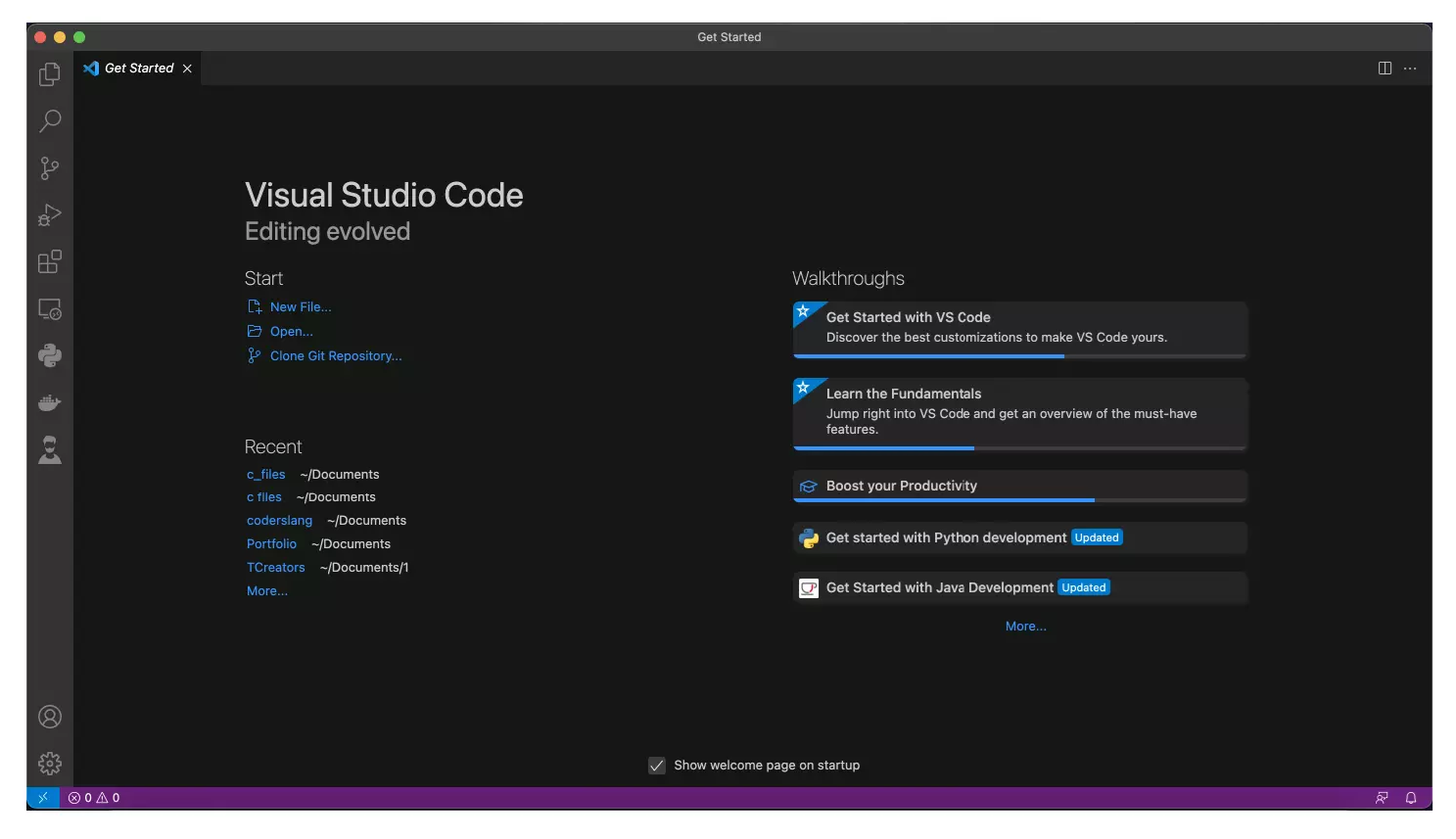Image resolution: width=1456 pixels, height=839 pixels.
Task: Open recent folder c_files
Action: click(266, 474)
